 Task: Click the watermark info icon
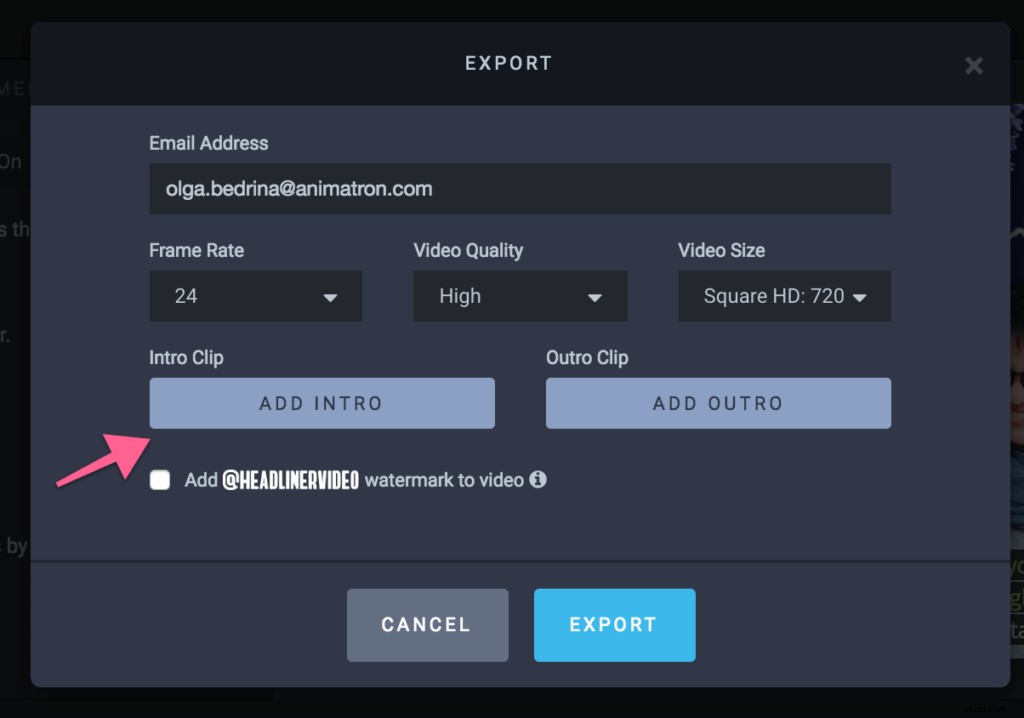tap(539, 480)
